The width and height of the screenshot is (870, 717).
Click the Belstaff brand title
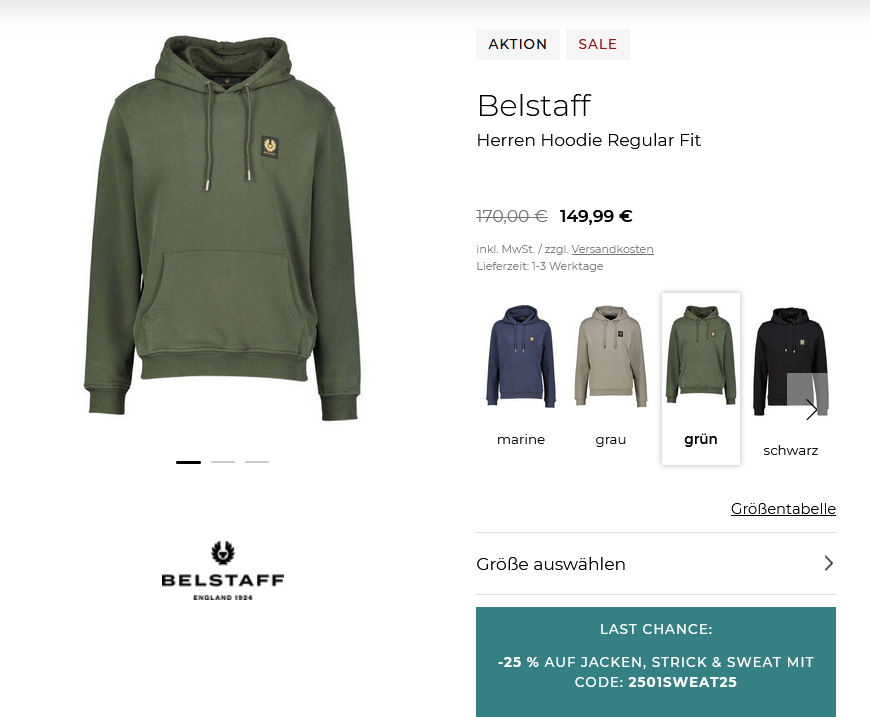point(534,105)
